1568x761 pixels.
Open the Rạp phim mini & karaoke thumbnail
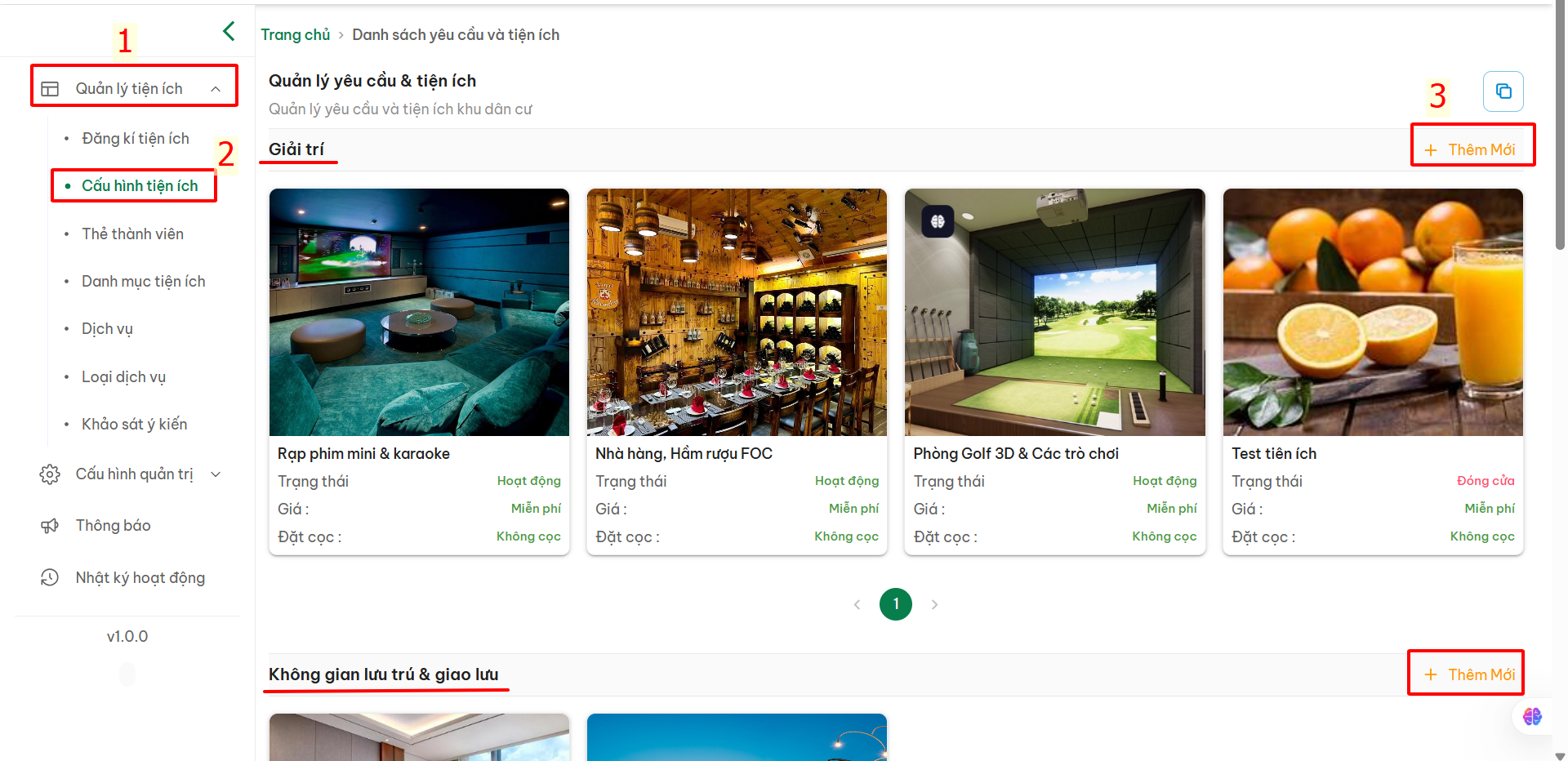point(419,312)
